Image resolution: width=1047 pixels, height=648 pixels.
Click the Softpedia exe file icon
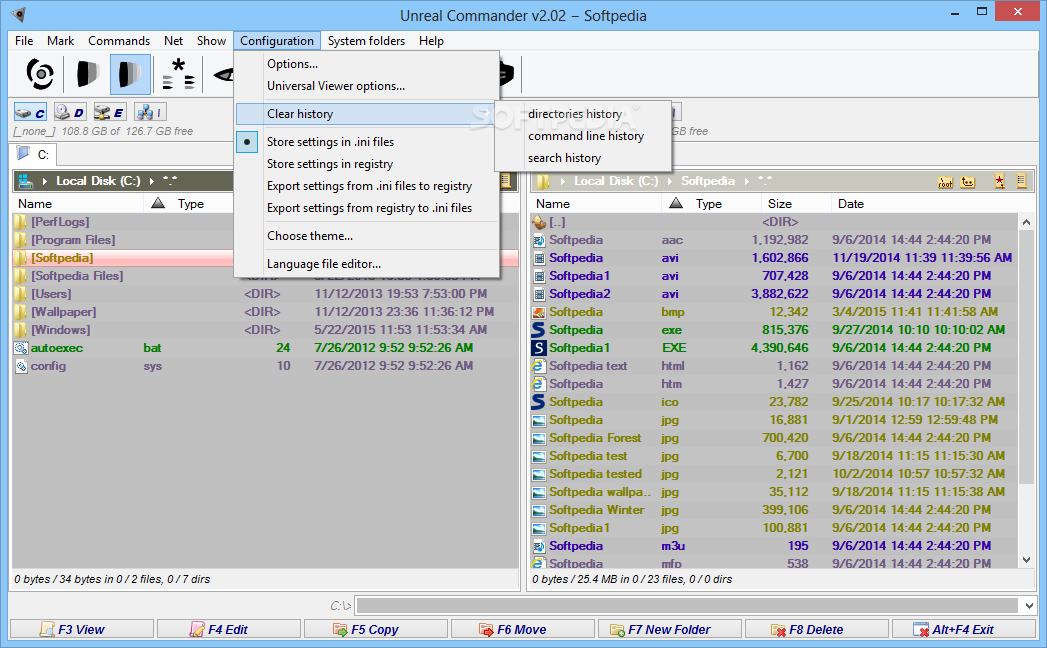pyautogui.click(x=538, y=330)
